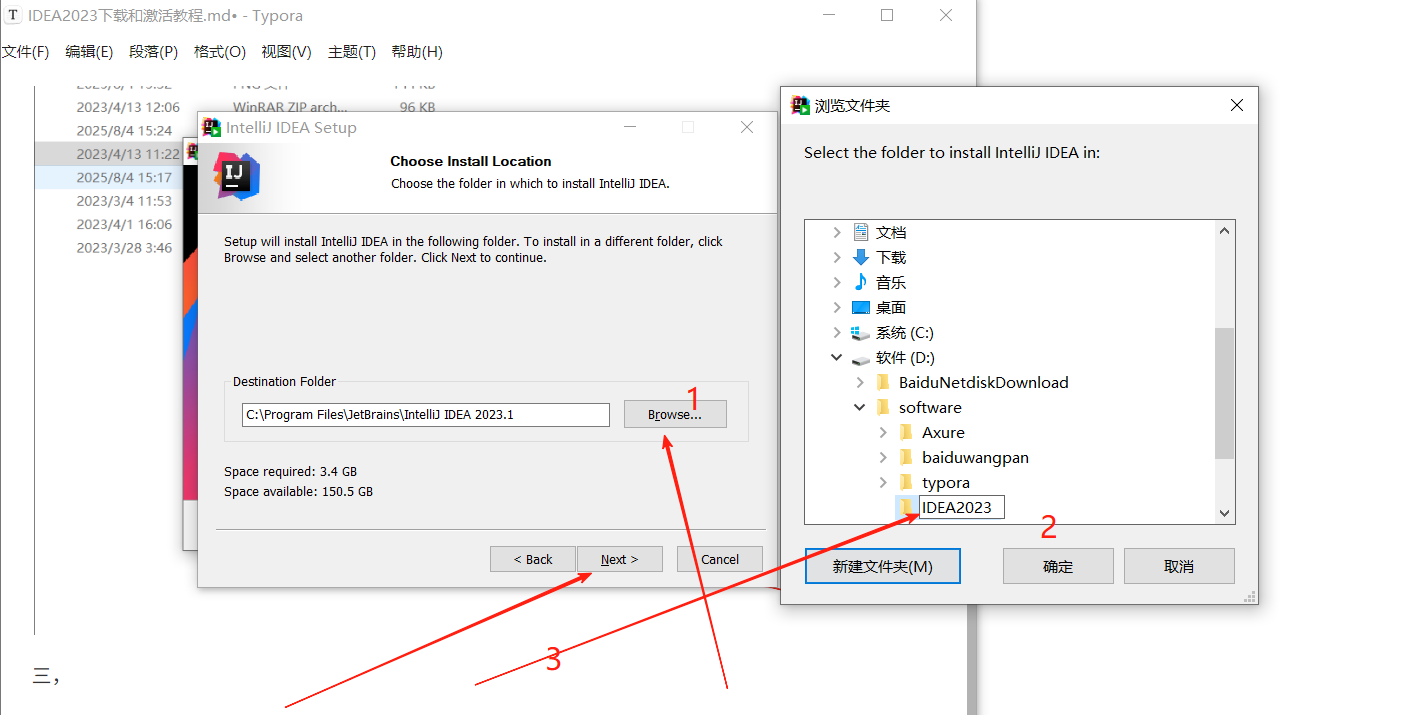Select the 桌面 desktop icon
The width and height of the screenshot is (1406, 715).
coord(861,307)
